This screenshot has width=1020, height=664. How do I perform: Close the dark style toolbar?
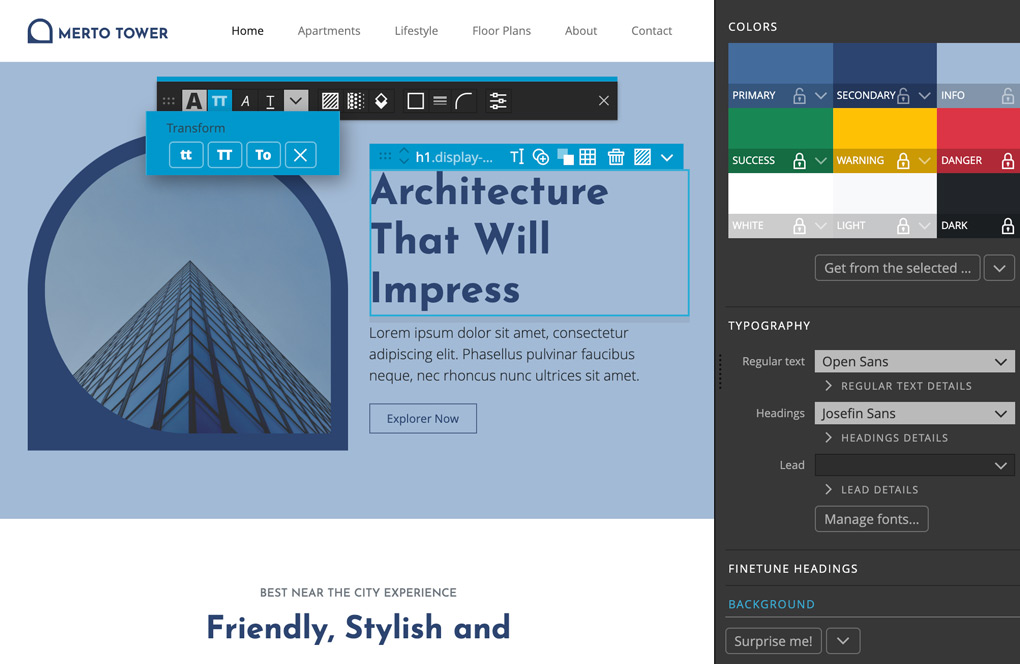coord(604,101)
